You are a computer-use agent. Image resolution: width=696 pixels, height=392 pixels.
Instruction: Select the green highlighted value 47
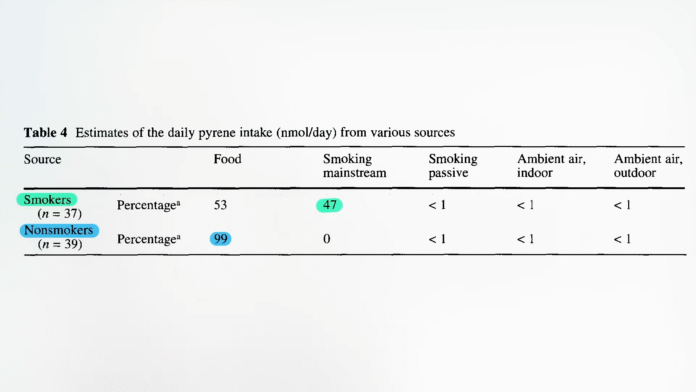click(329, 205)
